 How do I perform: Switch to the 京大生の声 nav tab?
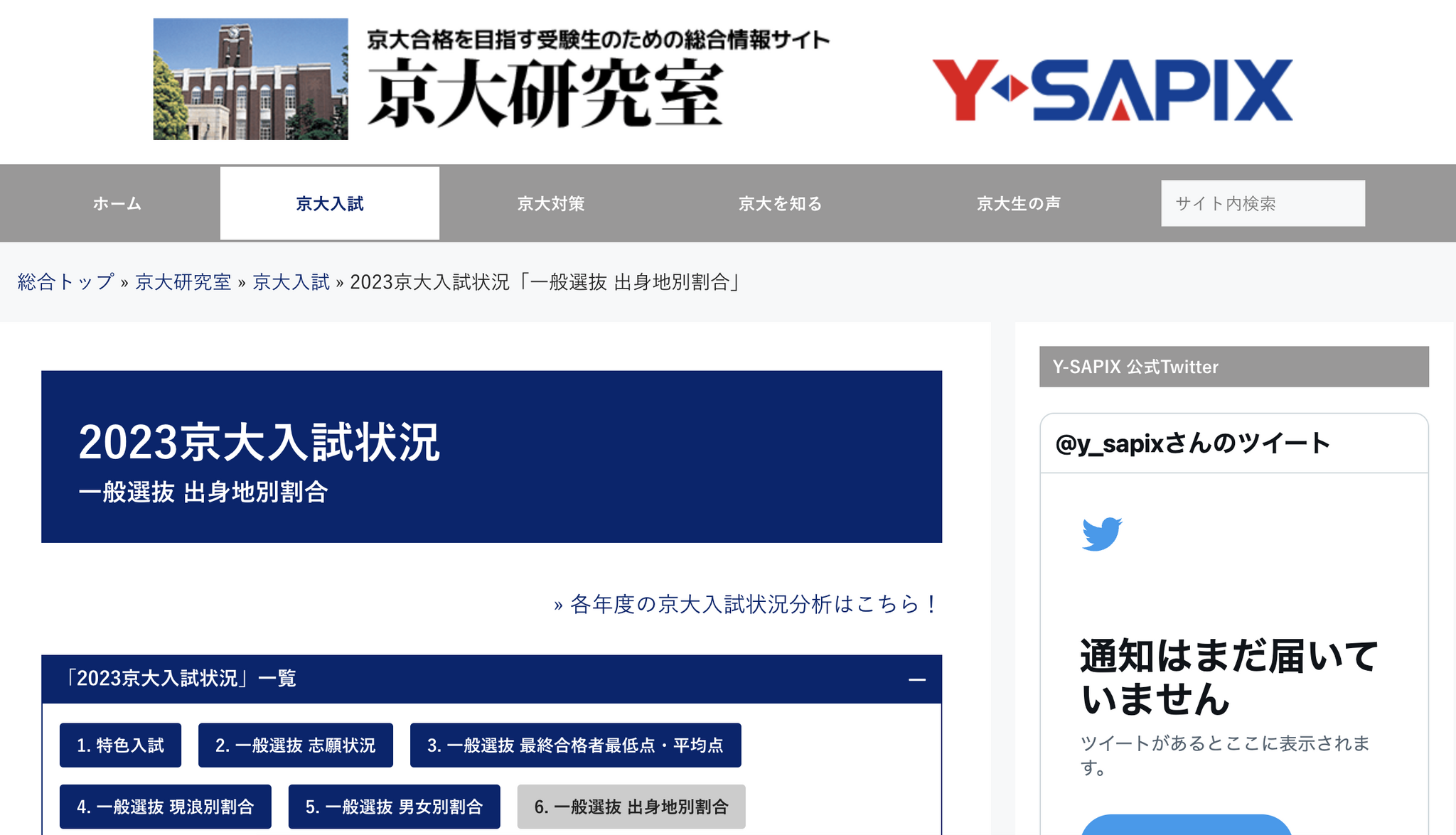click(x=1018, y=203)
